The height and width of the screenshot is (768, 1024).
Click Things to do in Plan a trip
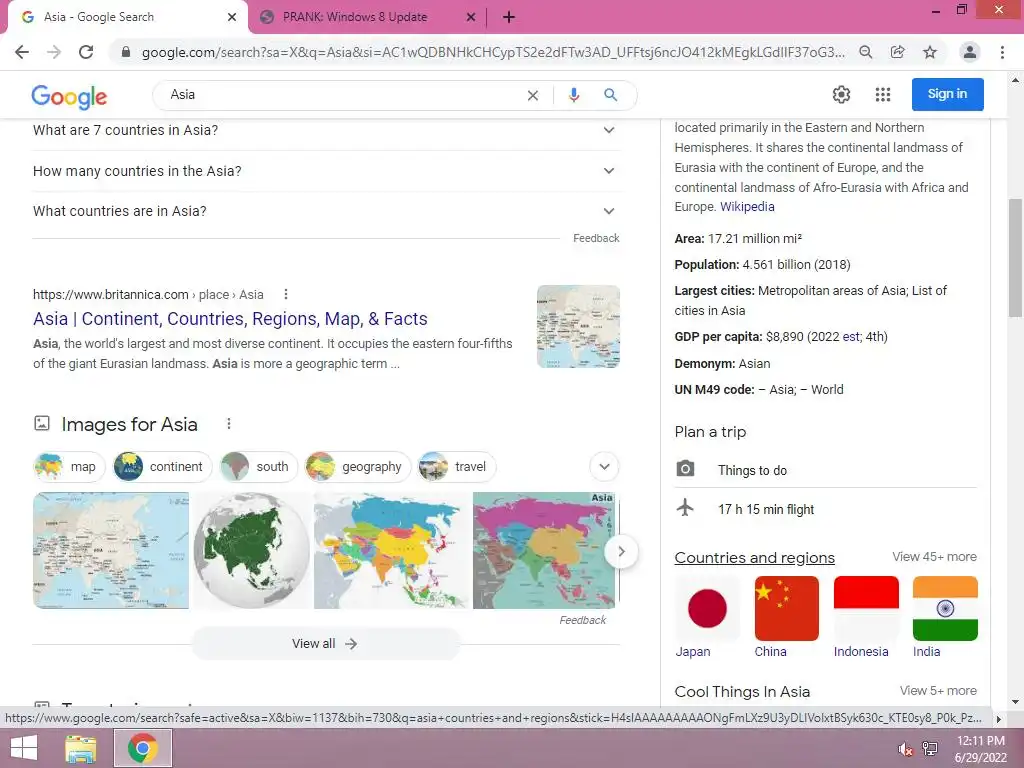(x=752, y=470)
